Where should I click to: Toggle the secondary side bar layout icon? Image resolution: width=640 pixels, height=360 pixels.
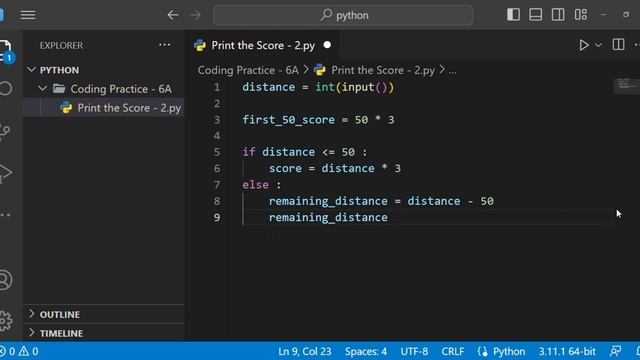click(558, 15)
